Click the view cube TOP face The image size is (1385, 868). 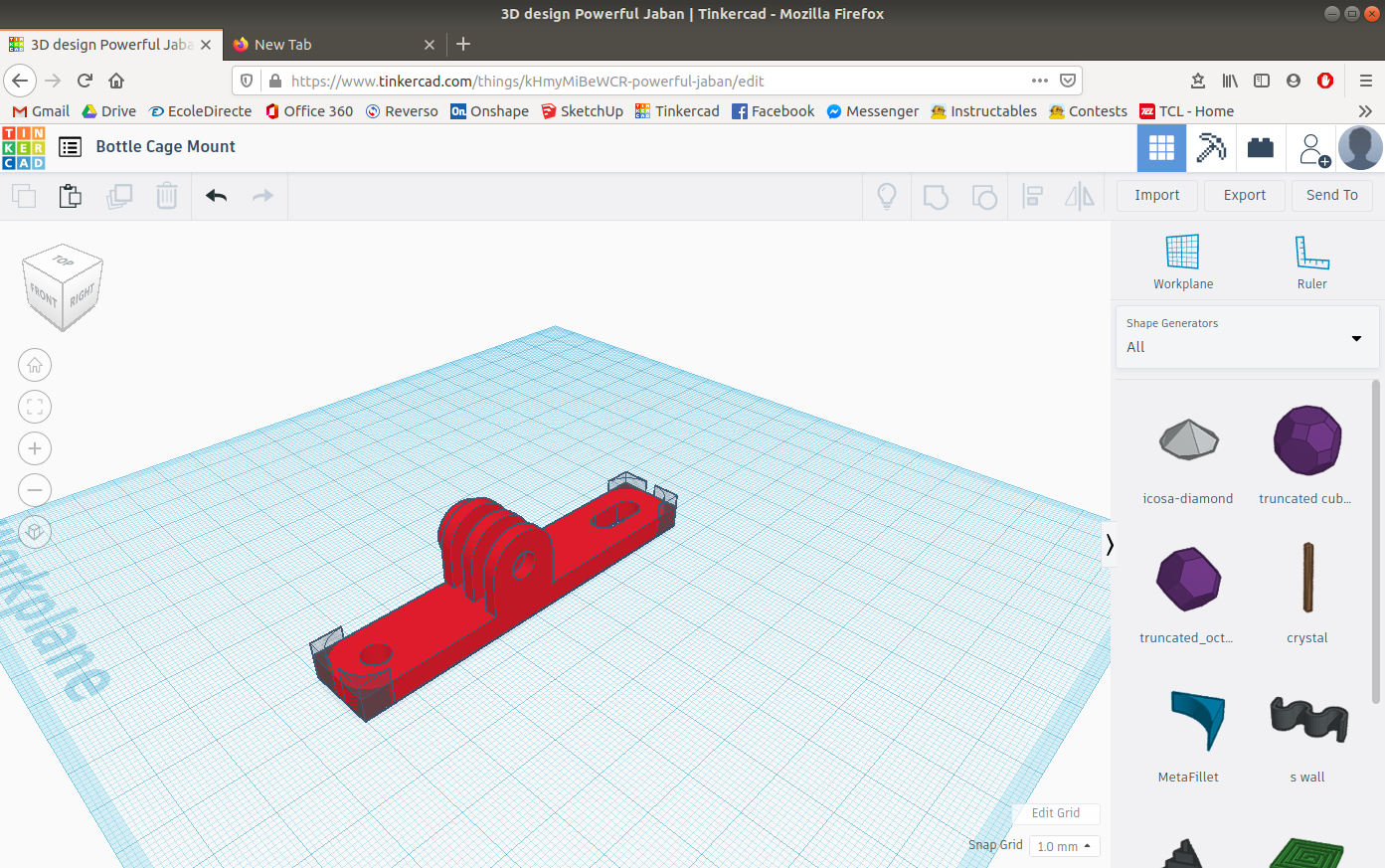(x=64, y=260)
